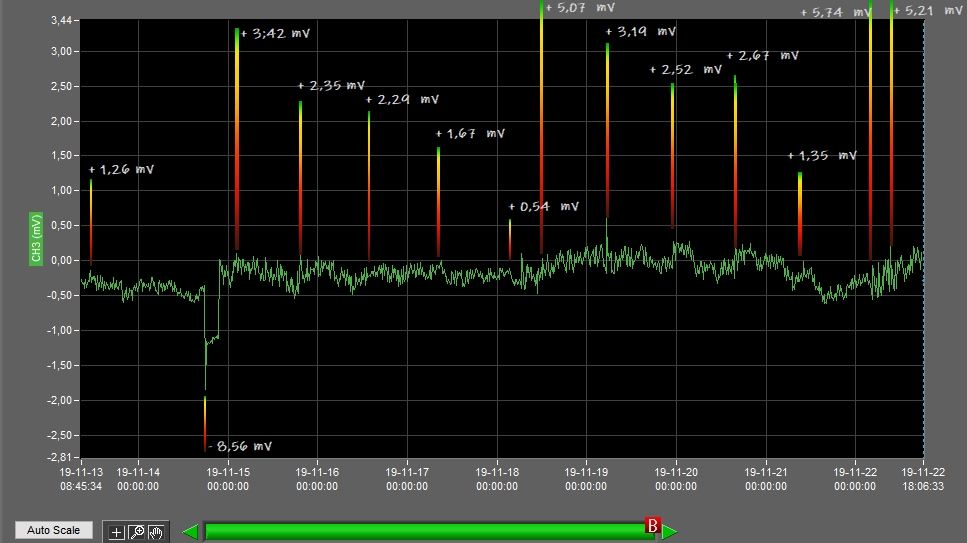Click the +1,67 mV peak label
967x543 pixels.
coord(470,134)
